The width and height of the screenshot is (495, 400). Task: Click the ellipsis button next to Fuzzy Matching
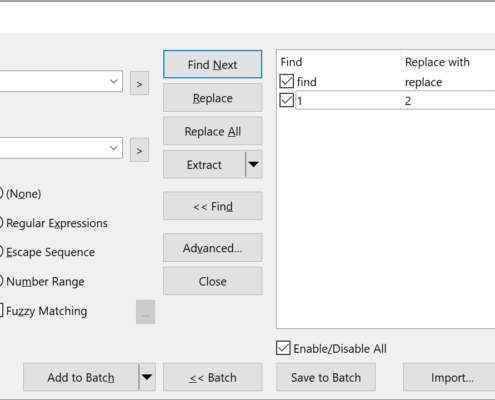(145, 312)
